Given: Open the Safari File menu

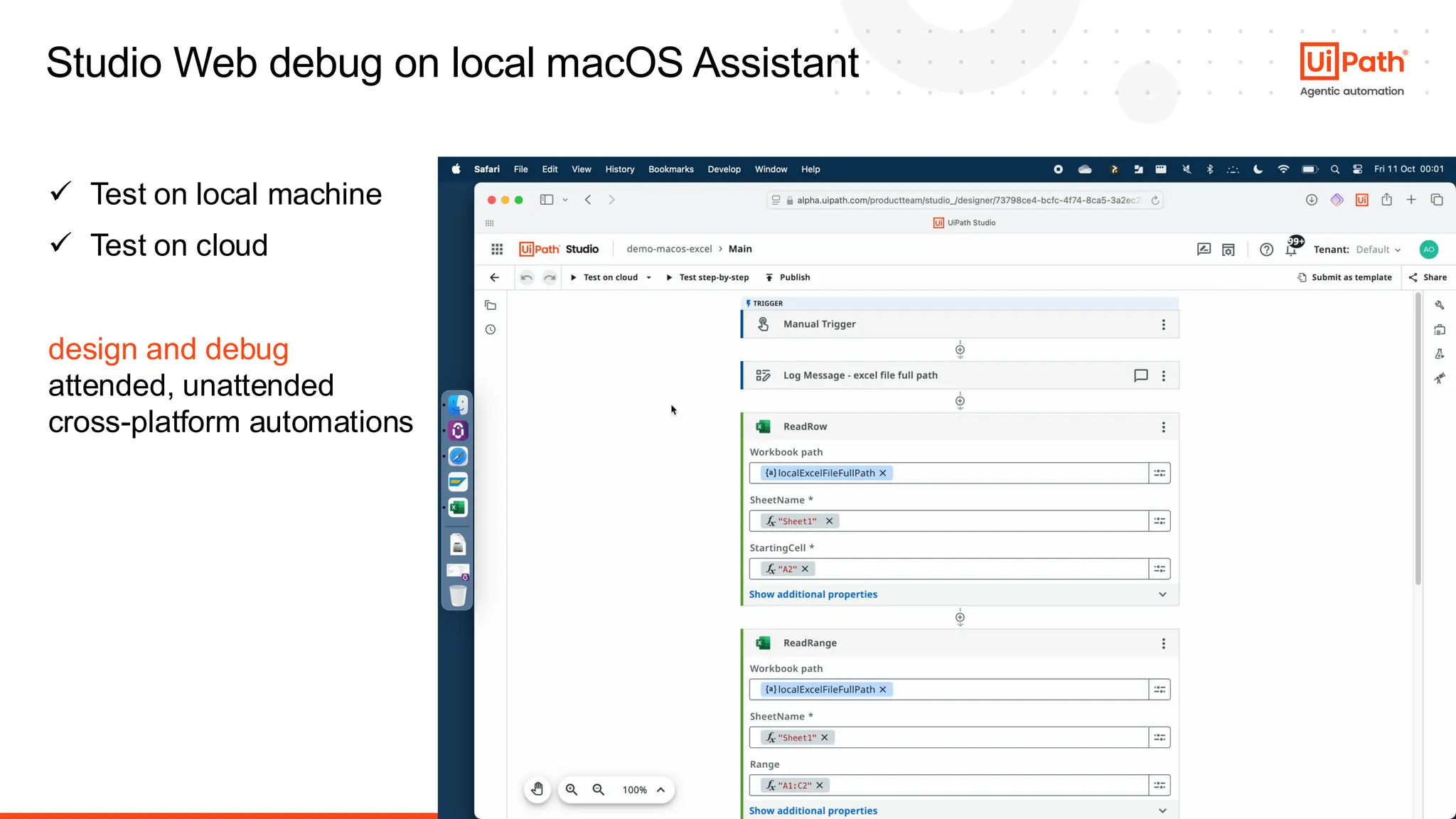Looking at the screenshot, I should [x=520, y=169].
